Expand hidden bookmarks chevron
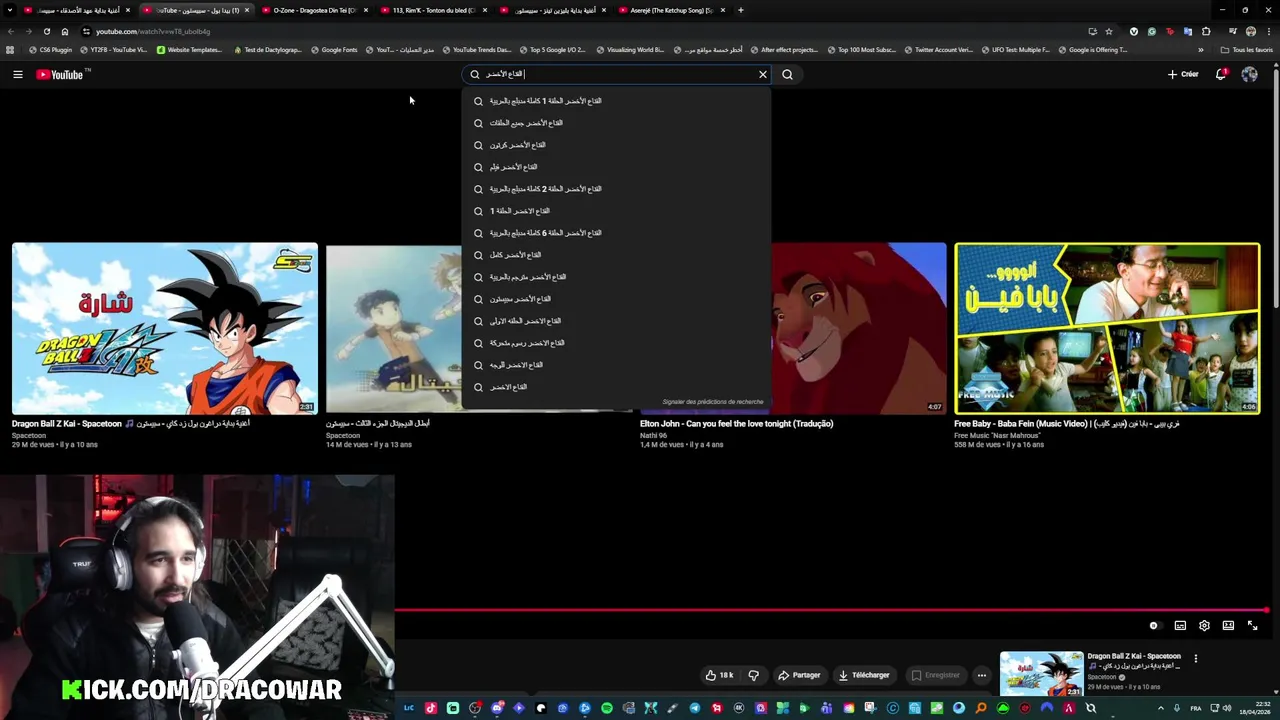 coord(1201,49)
